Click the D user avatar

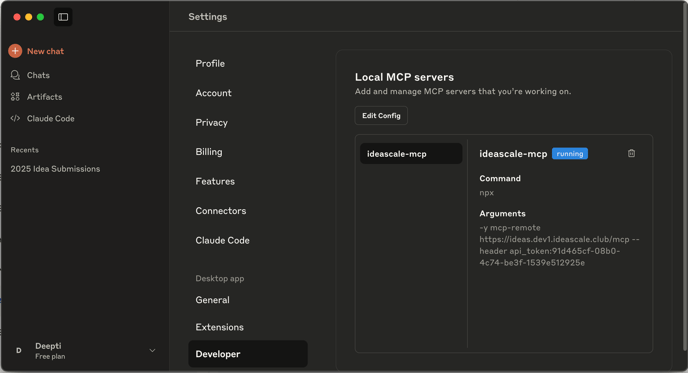[18, 350]
